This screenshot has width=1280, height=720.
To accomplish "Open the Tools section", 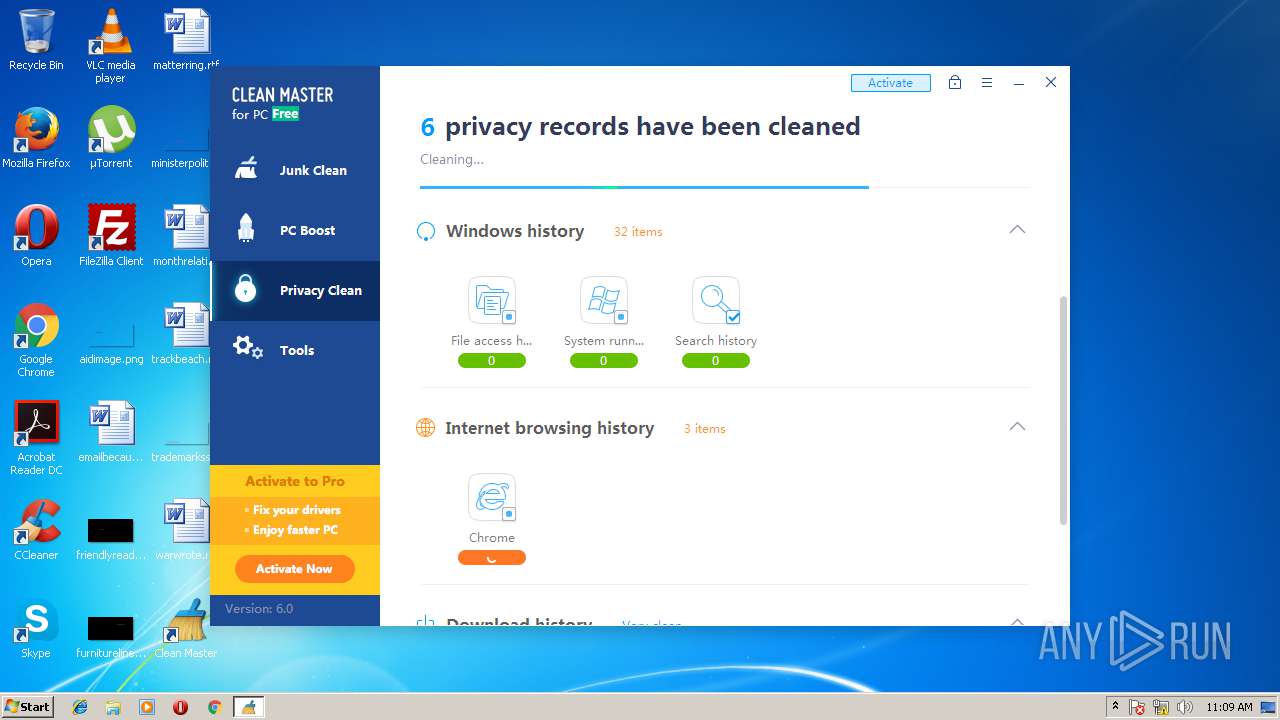I will click(295, 350).
